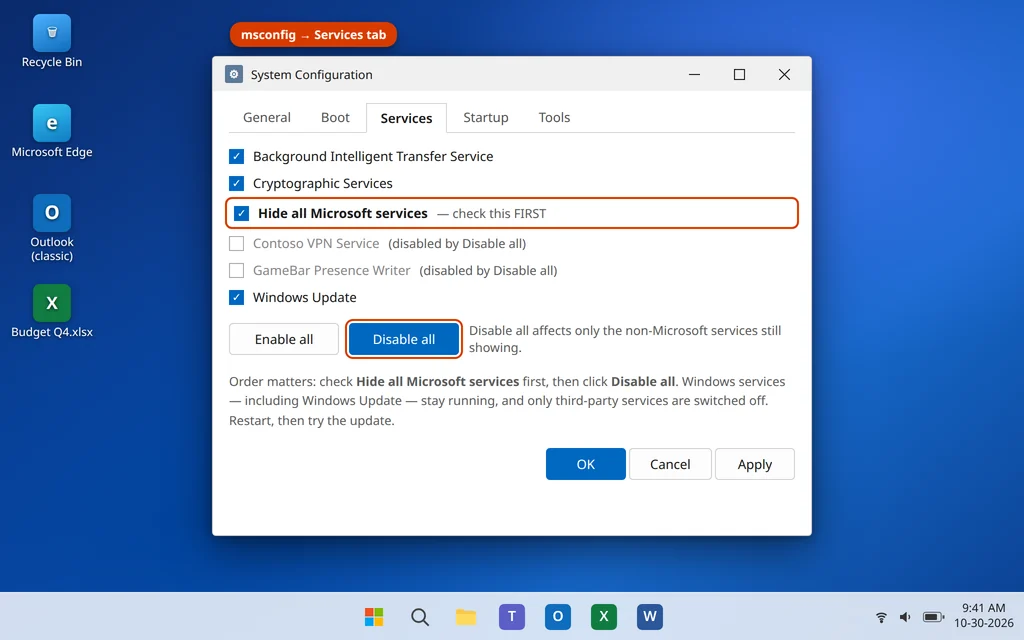Switch to the Tools tab
The image size is (1024, 640).
click(x=554, y=118)
